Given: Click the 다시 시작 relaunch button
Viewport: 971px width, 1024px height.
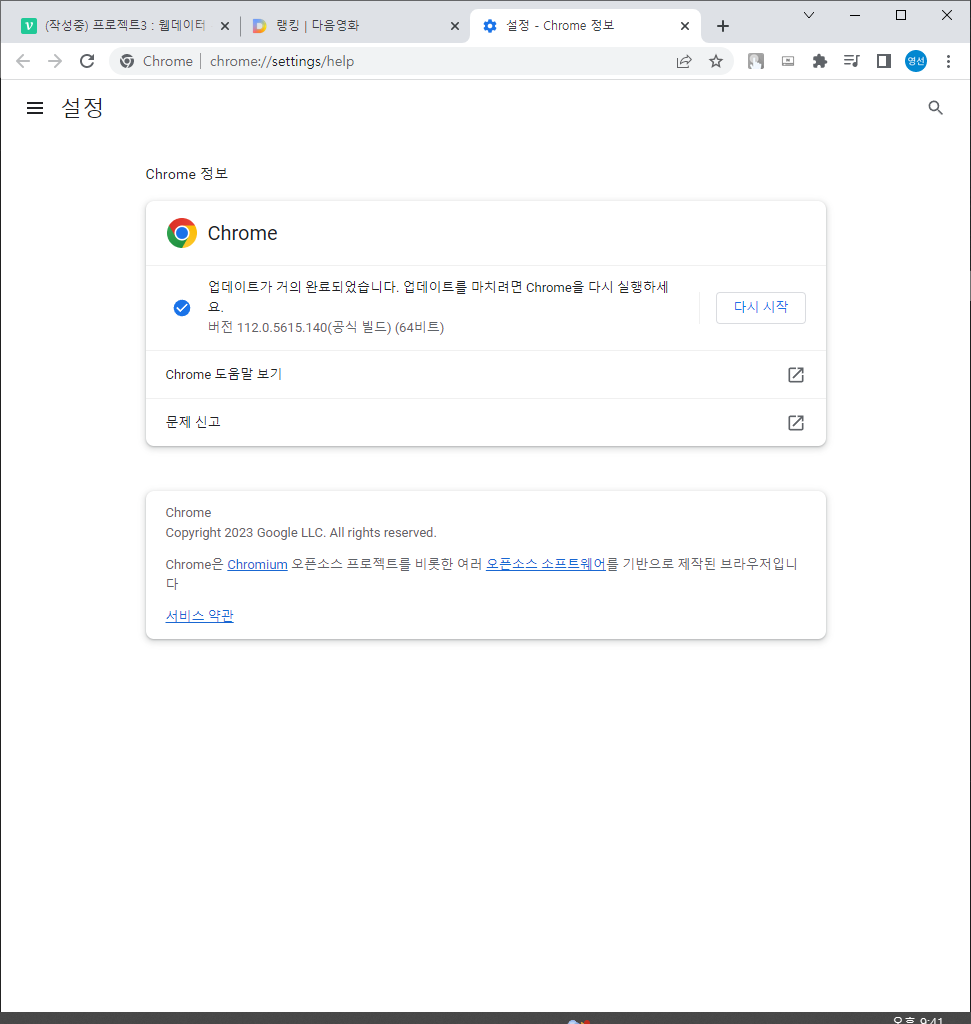Looking at the screenshot, I should (x=761, y=308).
